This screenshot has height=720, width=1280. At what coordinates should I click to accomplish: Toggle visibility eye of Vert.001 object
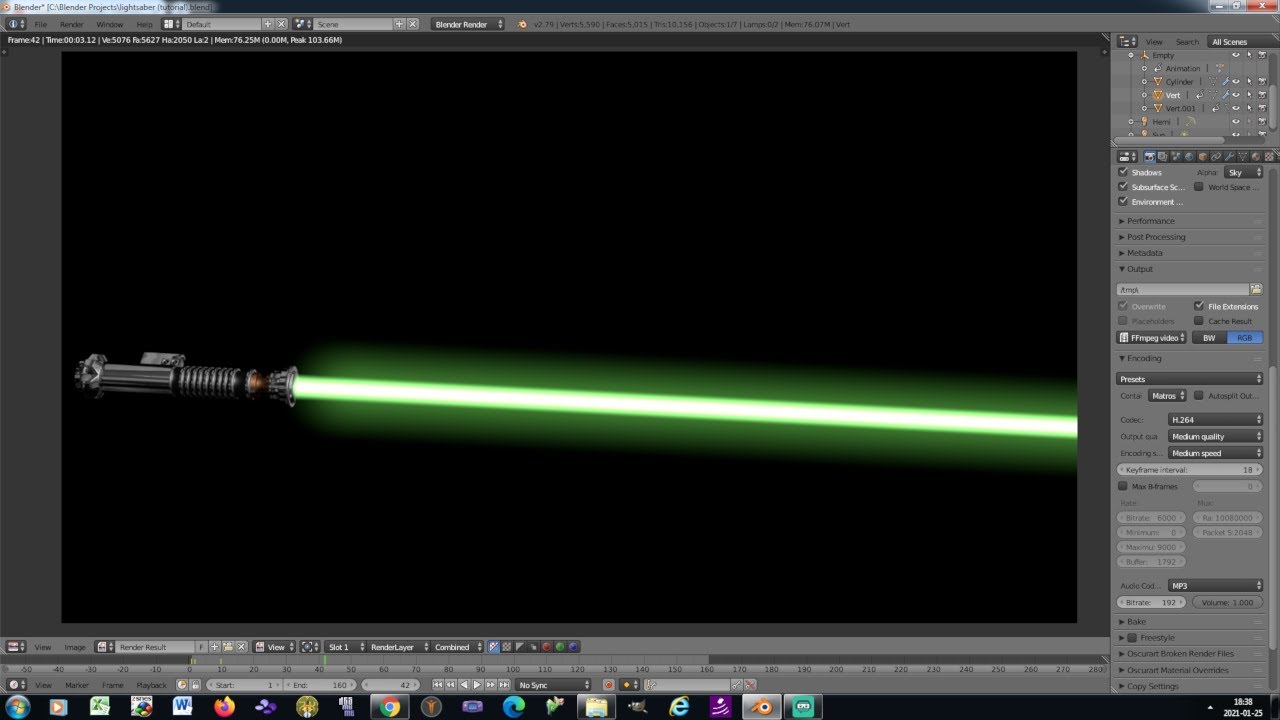click(x=1236, y=108)
